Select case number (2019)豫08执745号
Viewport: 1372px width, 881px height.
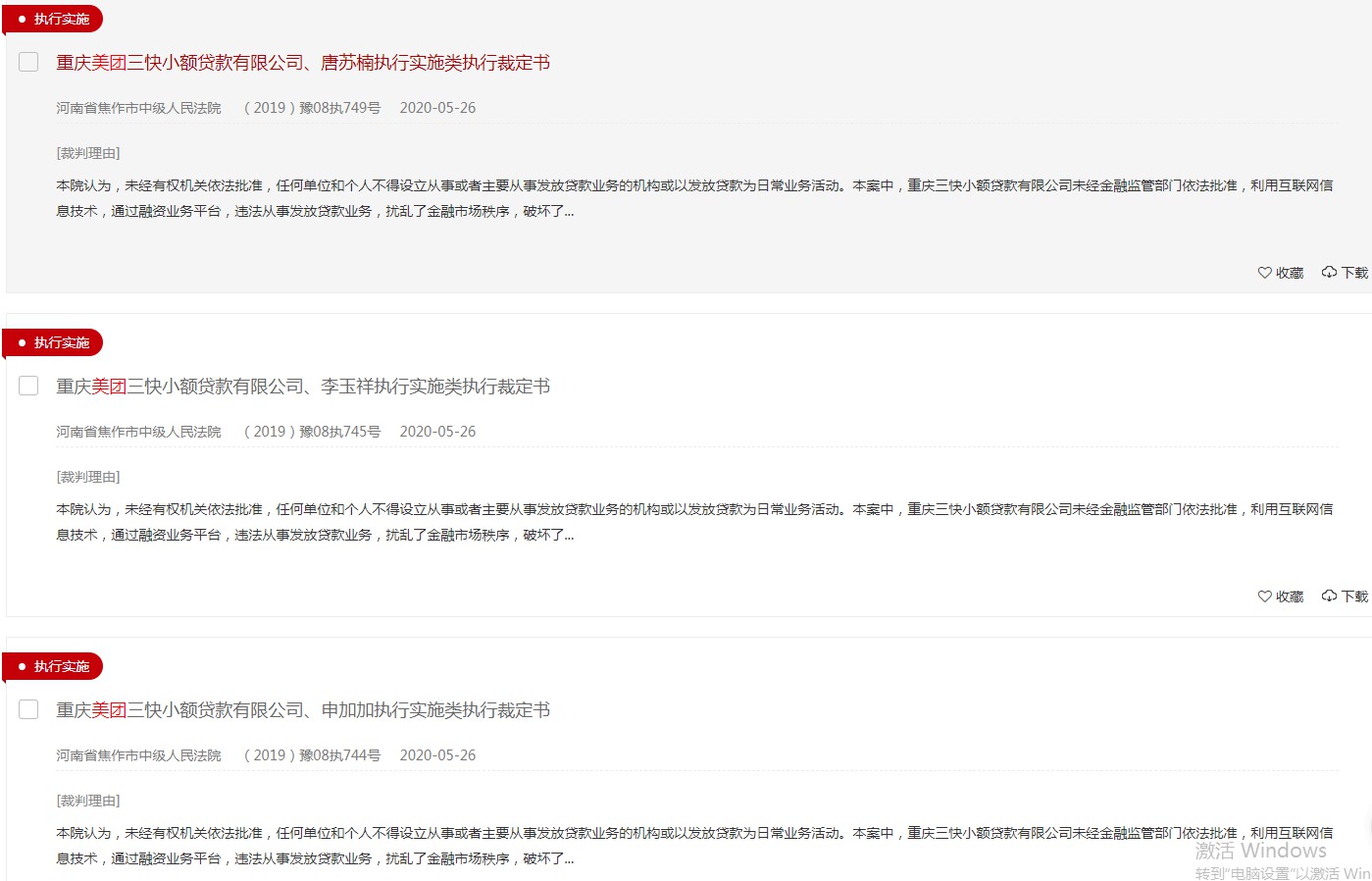click(x=312, y=432)
